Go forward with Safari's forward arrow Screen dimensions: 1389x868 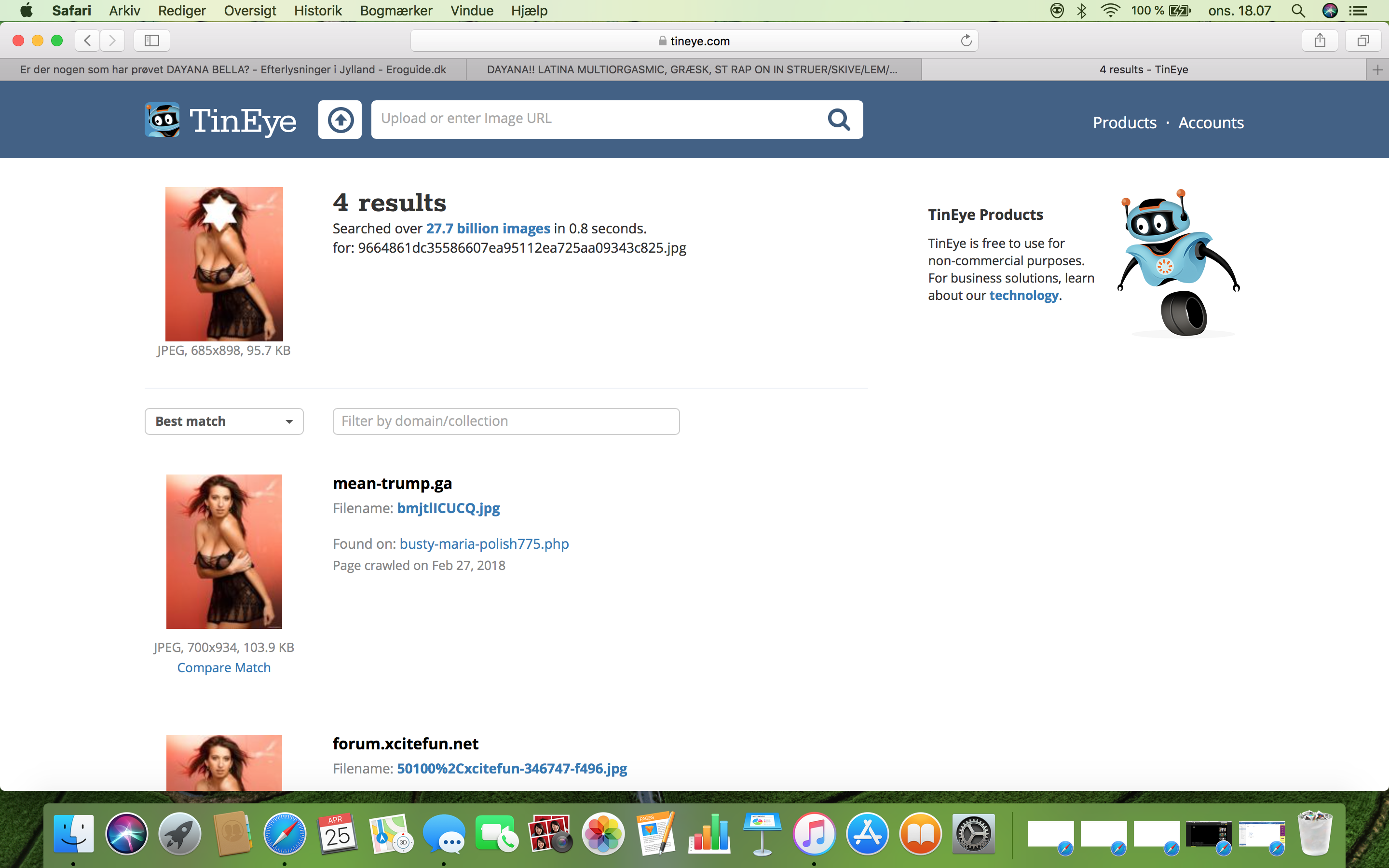click(x=112, y=40)
